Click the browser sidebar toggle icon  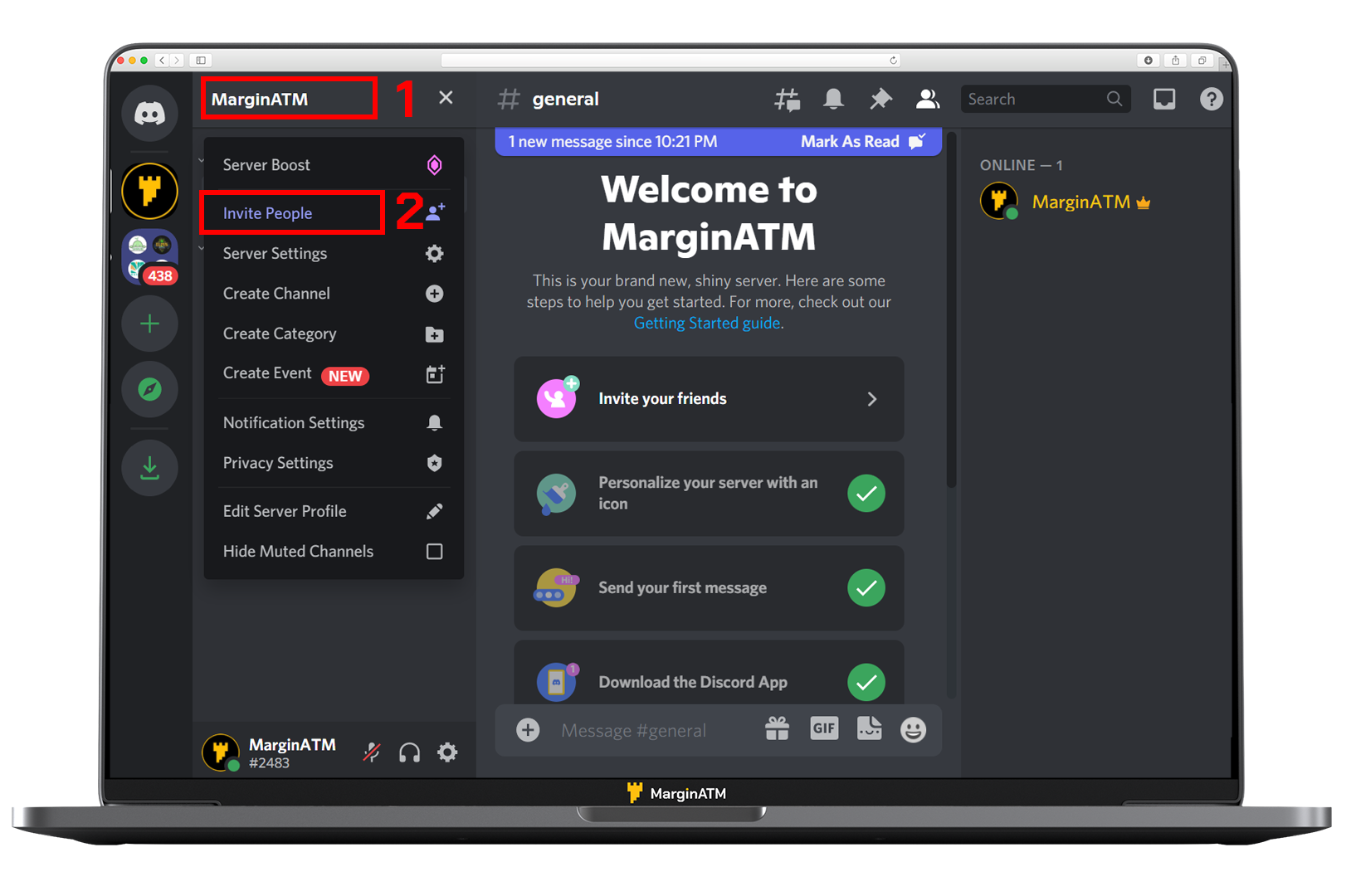click(201, 60)
